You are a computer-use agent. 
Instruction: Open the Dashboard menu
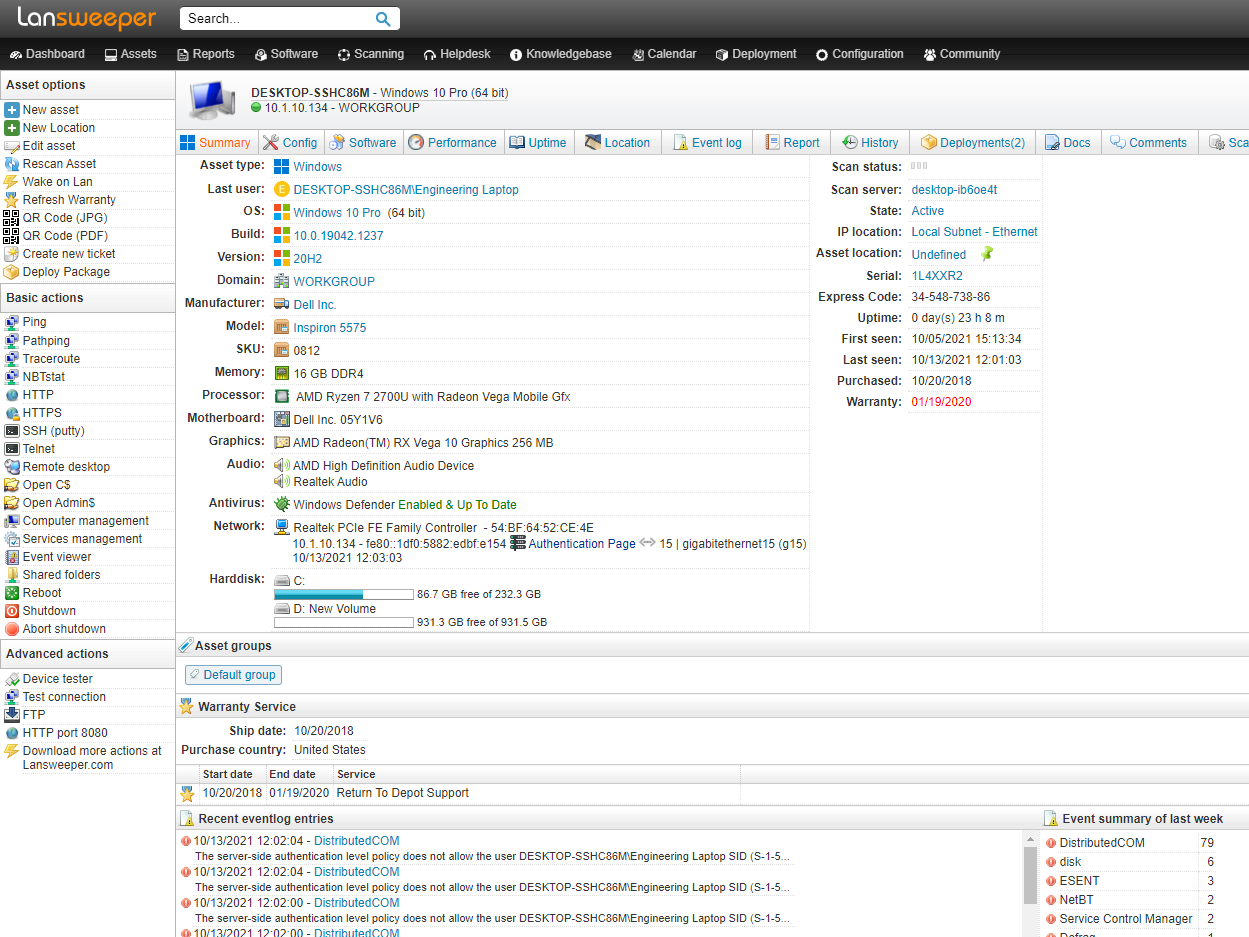click(x=47, y=54)
